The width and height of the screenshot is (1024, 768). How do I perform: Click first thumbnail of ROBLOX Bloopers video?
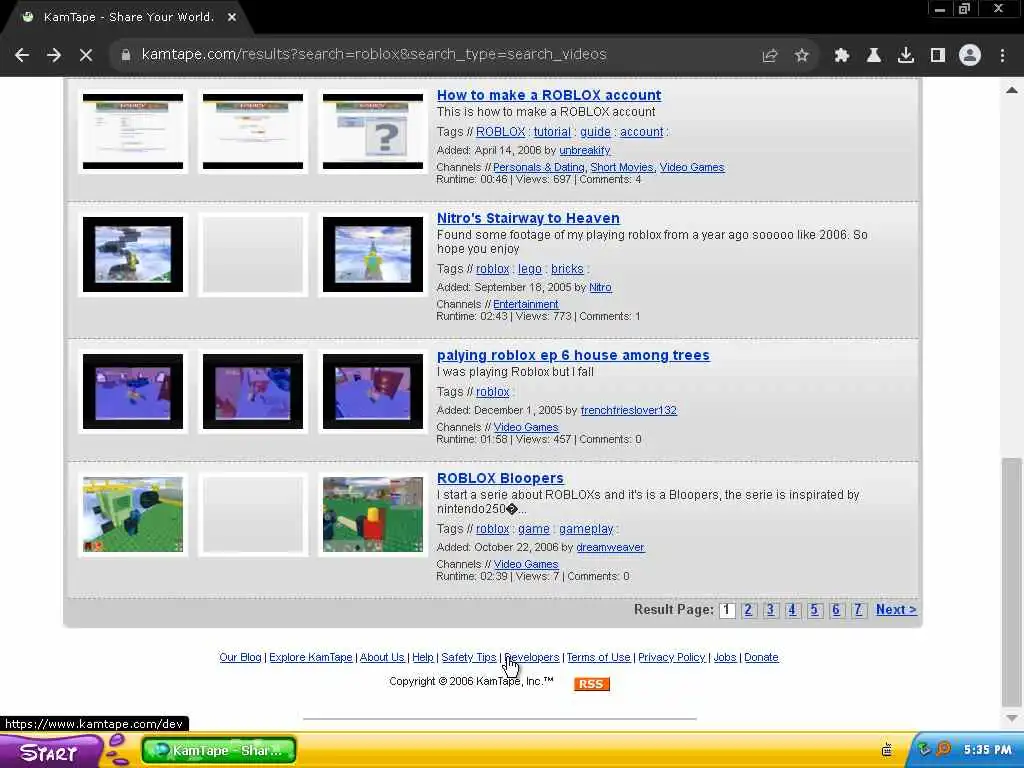[133, 515]
